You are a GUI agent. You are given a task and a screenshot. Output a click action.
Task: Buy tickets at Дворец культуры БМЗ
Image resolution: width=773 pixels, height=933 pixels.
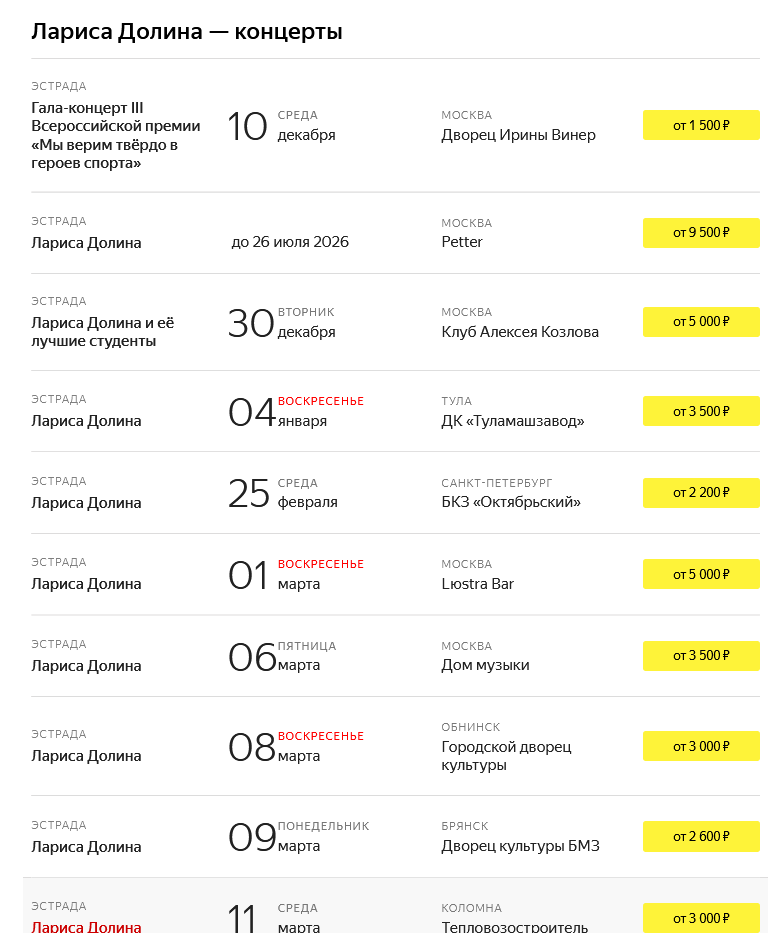pyautogui.click(x=701, y=836)
